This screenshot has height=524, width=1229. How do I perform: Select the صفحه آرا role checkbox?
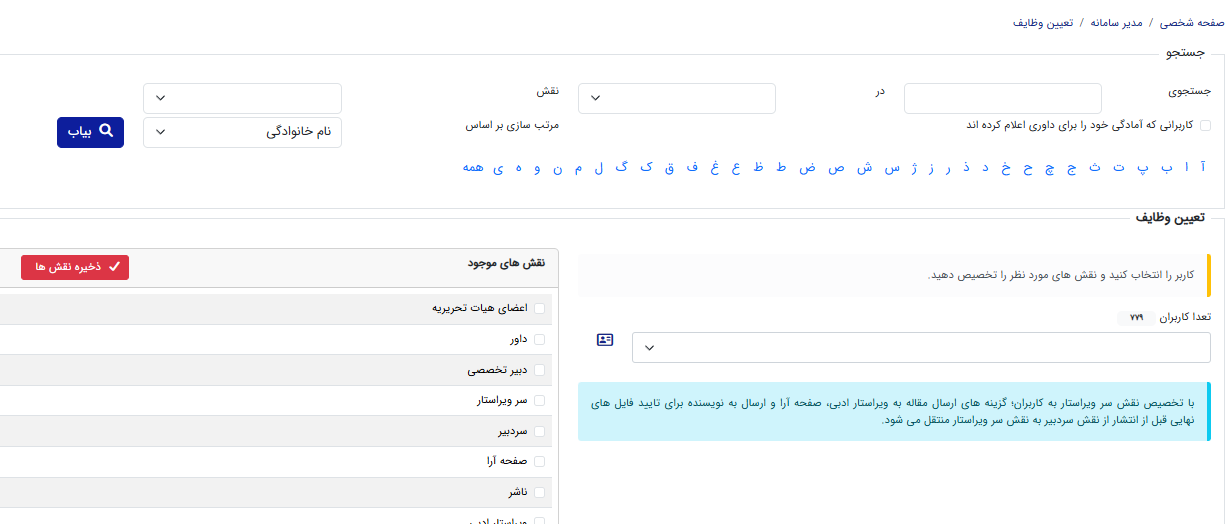point(540,461)
